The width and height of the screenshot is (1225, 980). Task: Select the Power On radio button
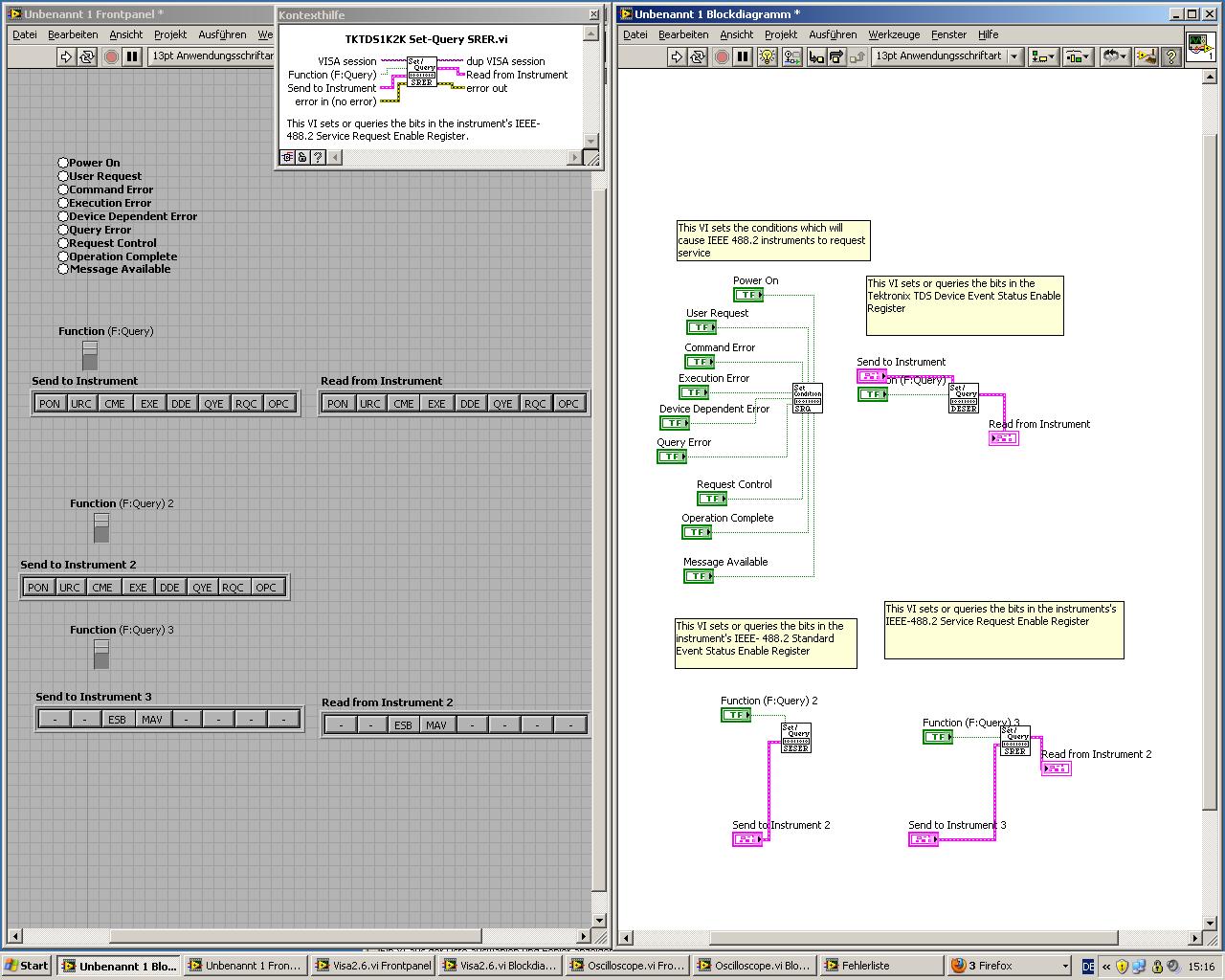[64, 163]
